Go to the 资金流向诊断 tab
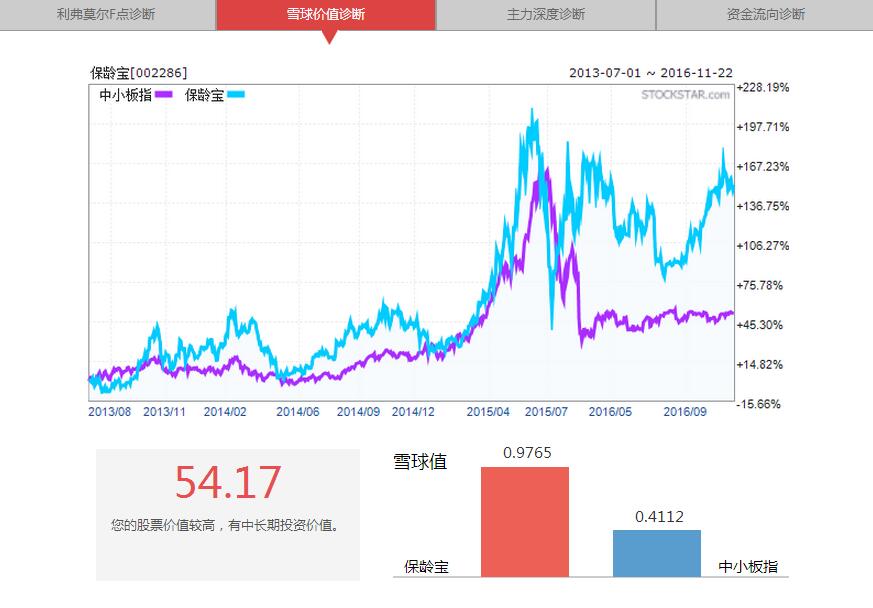This screenshot has width=873, height=608. tap(765, 14)
